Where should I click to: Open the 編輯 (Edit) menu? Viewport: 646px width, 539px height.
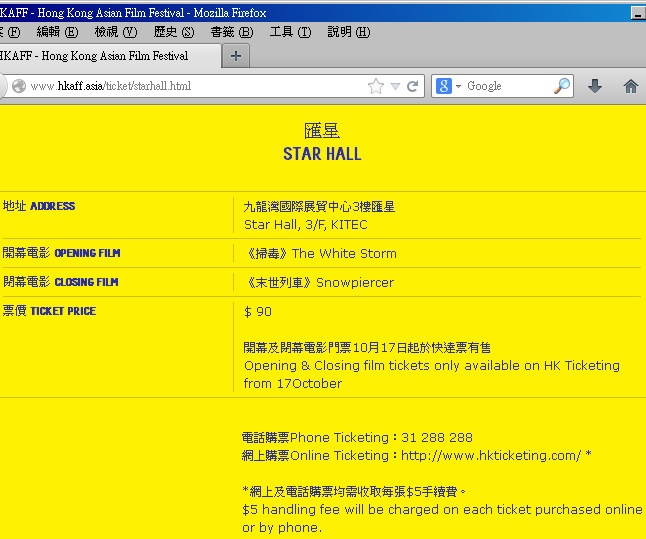pyautogui.click(x=57, y=32)
